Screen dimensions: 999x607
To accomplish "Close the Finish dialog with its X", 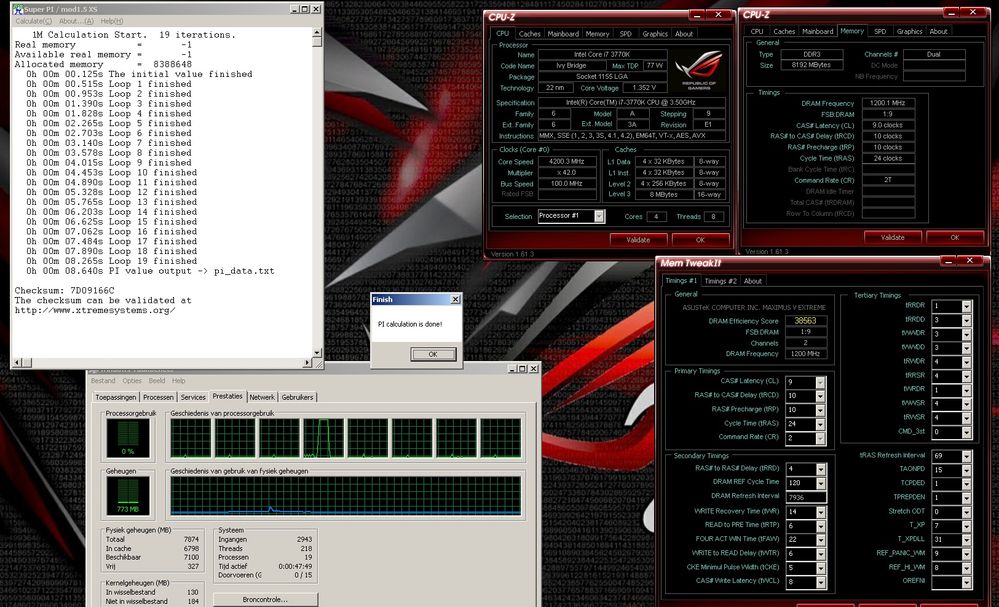I will (x=455, y=299).
